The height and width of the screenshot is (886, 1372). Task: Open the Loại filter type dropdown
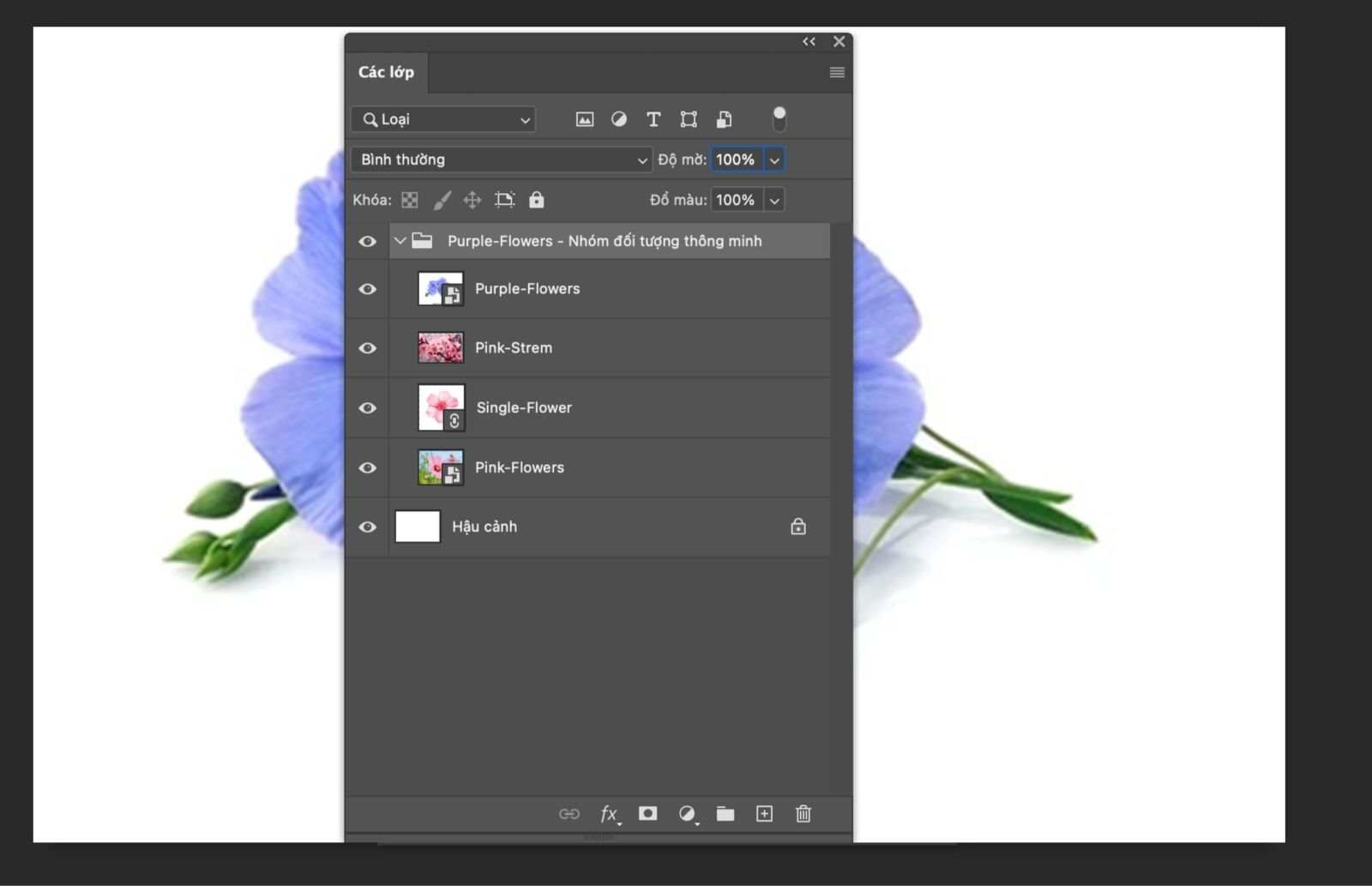(x=443, y=119)
